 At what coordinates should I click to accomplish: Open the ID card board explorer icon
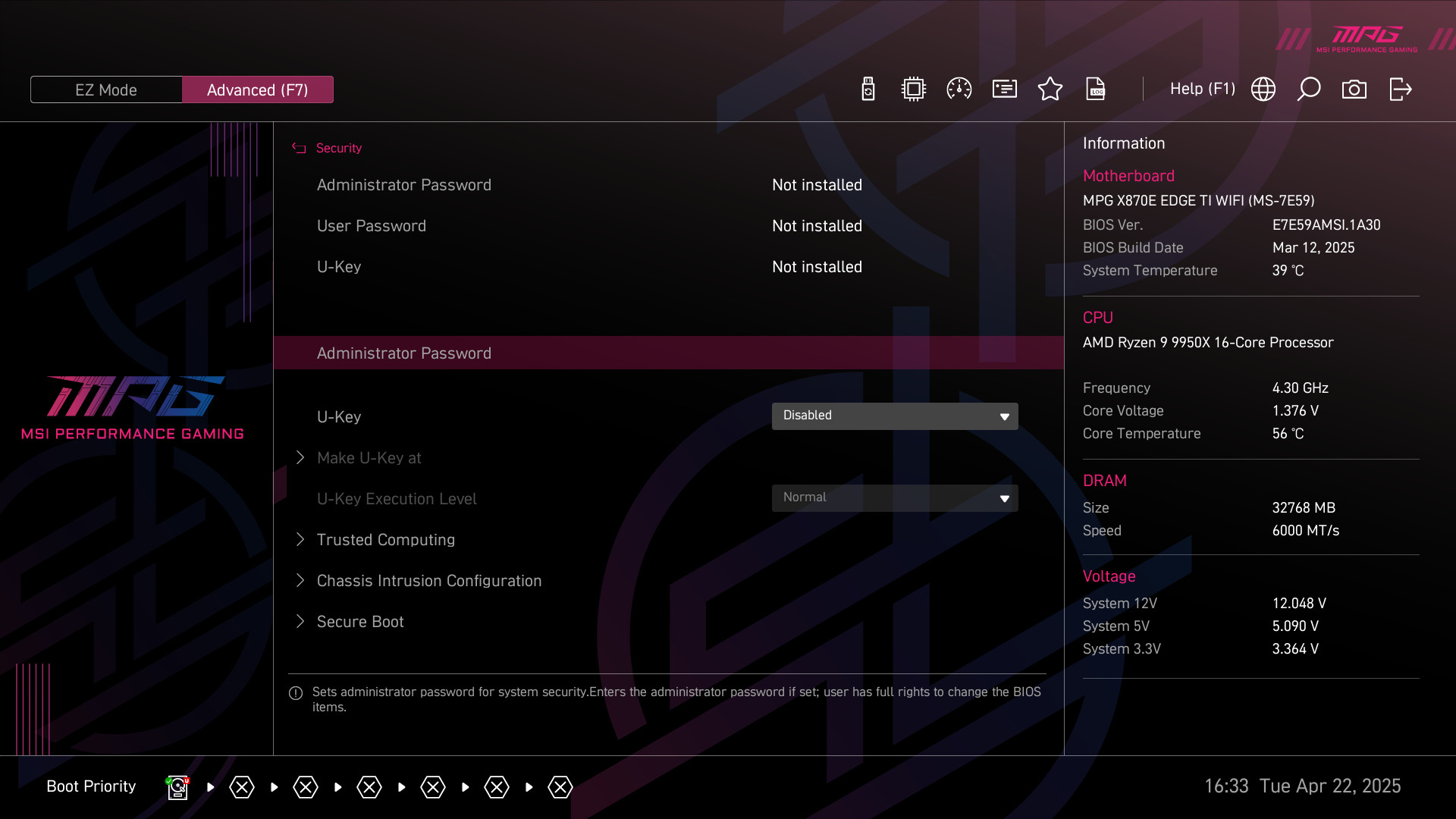[x=1005, y=89]
